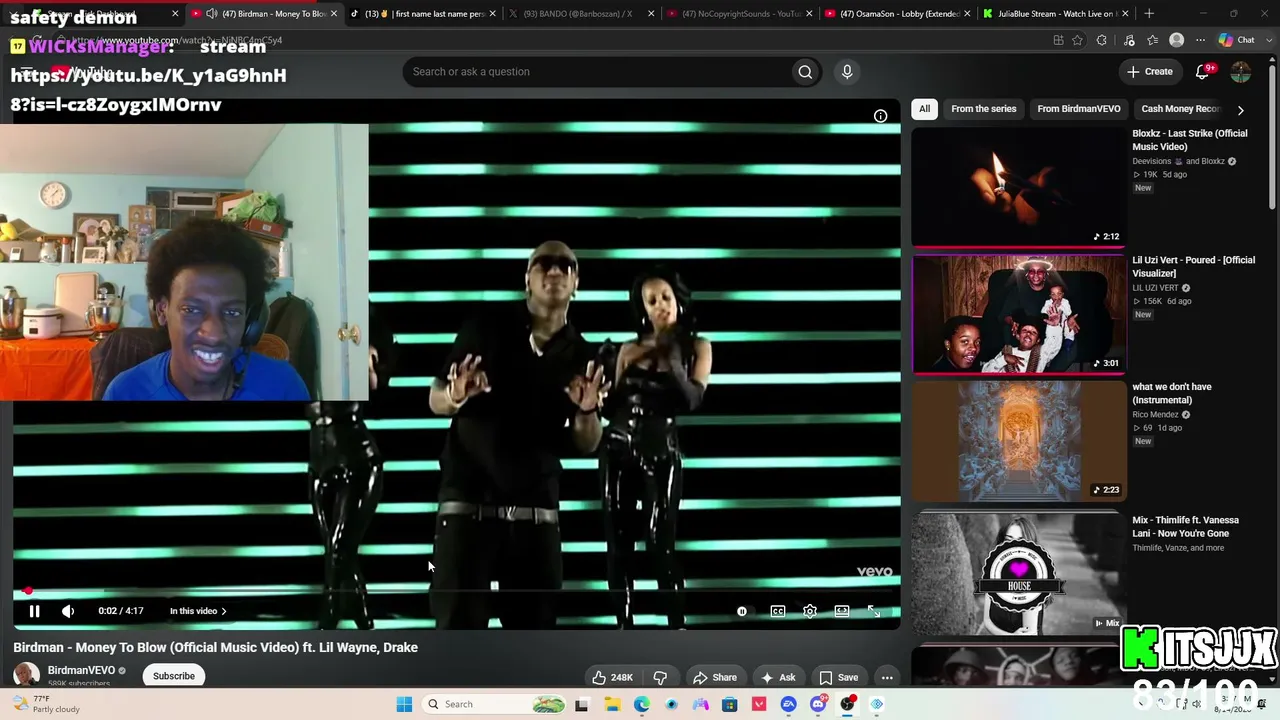The image size is (1280, 720).
Task: Open the weather widget showing 77°F
Action: click(45, 704)
